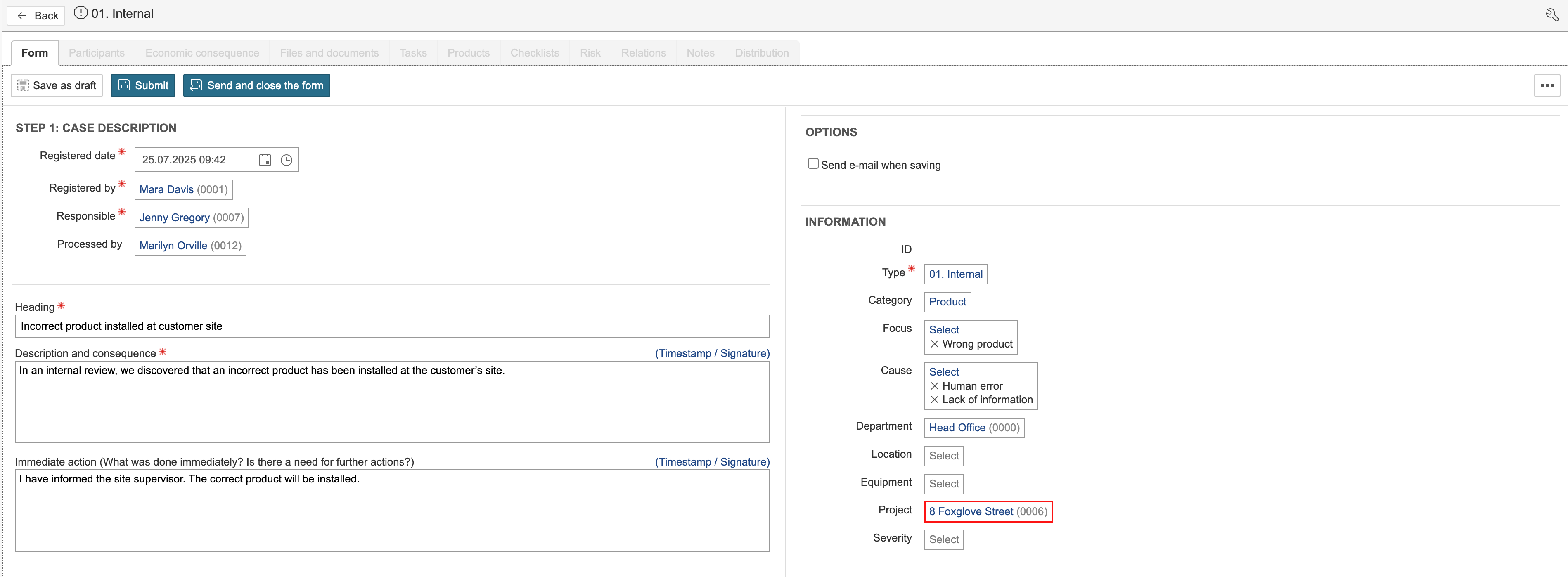Click the Submit button
Screen dimensions: 1568x577
(x=143, y=85)
